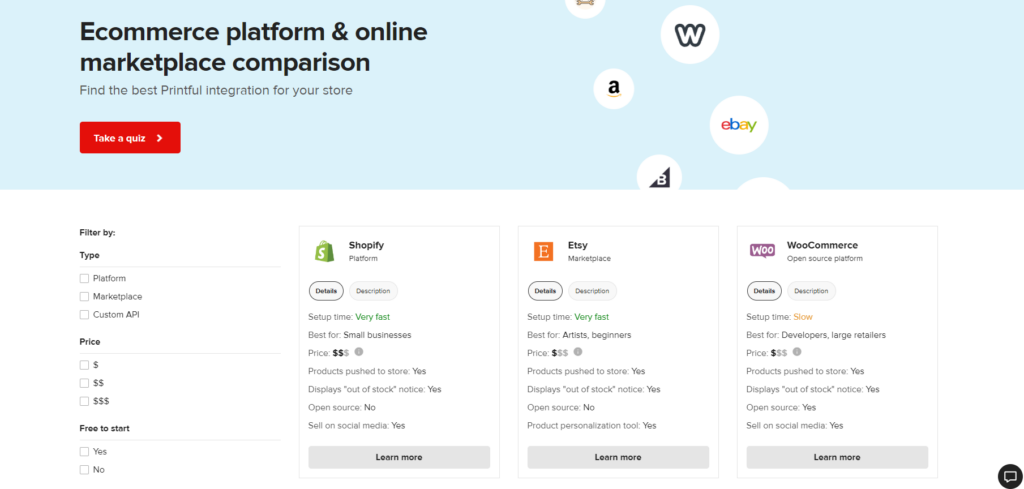Image resolution: width=1024 pixels, height=489 pixels.
Task: Click the BigCommerce logo circle
Action: click(659, 172)
